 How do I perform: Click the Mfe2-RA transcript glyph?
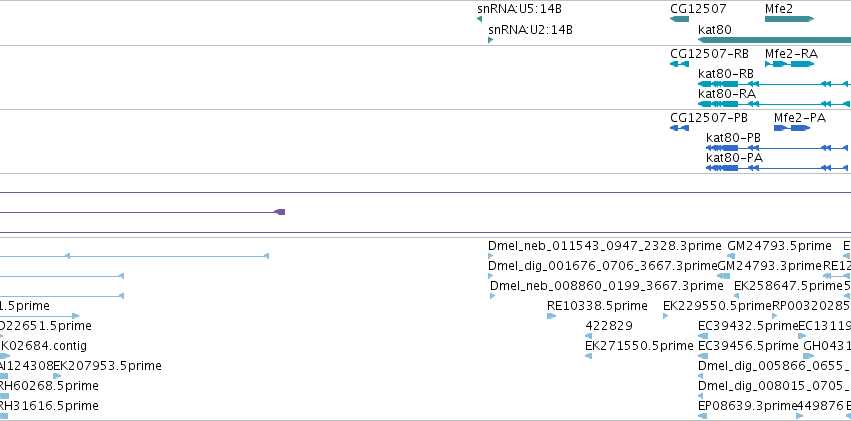(x=789, y=64)
